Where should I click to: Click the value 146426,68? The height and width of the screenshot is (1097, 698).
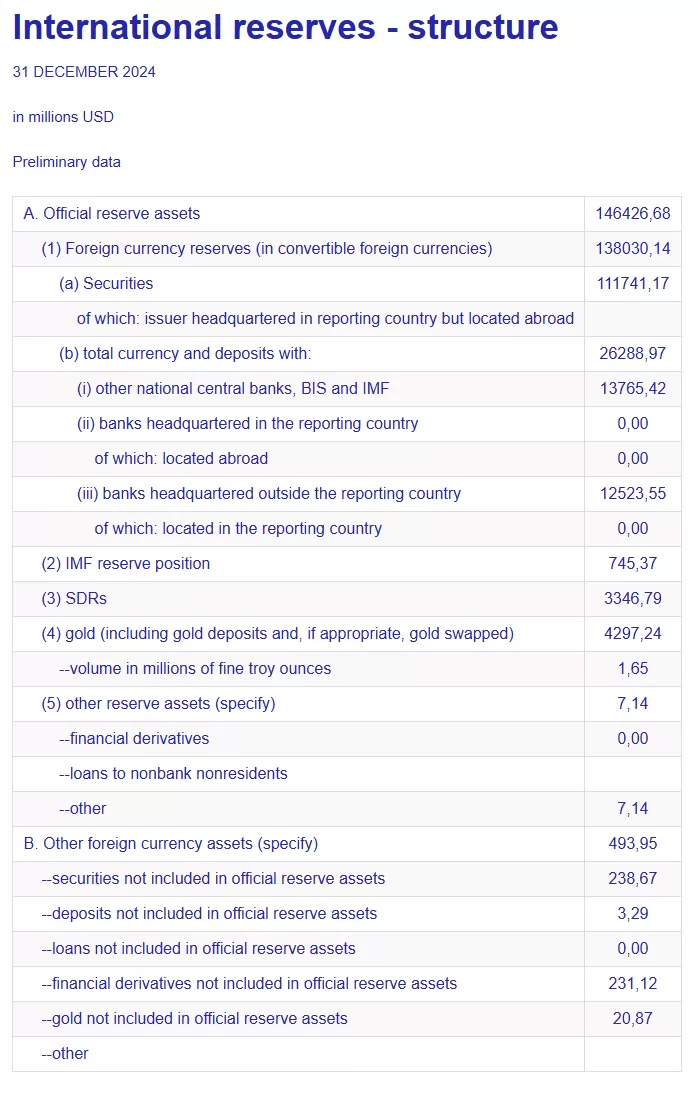tap(632, 214)
